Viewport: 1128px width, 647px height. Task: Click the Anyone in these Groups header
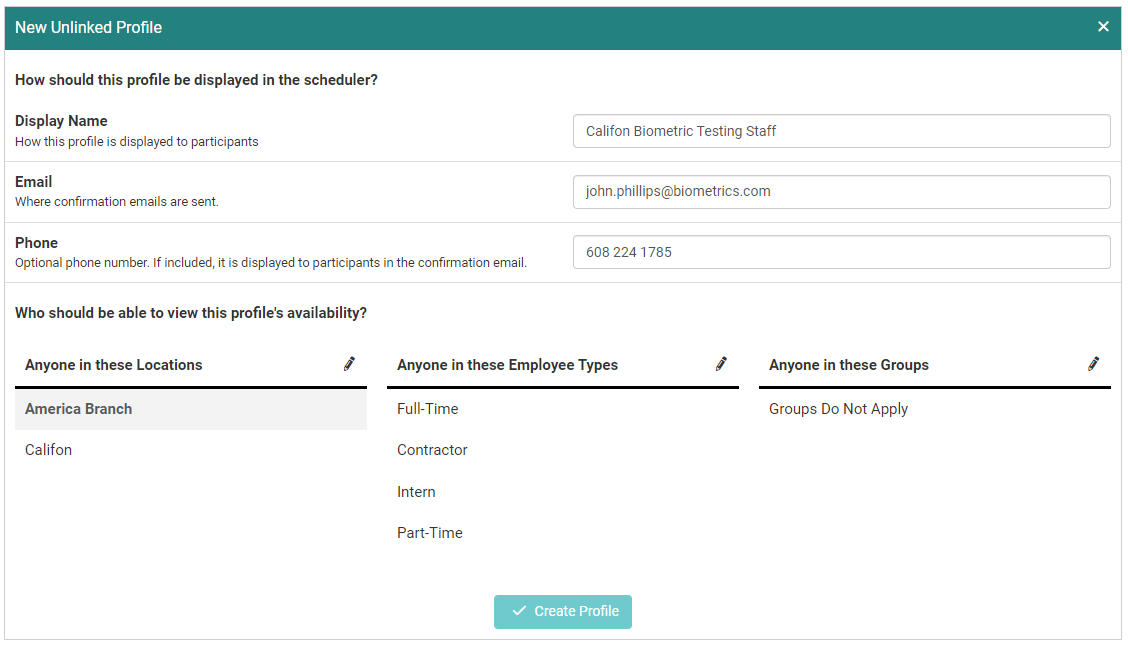click(x=849, y=365)
